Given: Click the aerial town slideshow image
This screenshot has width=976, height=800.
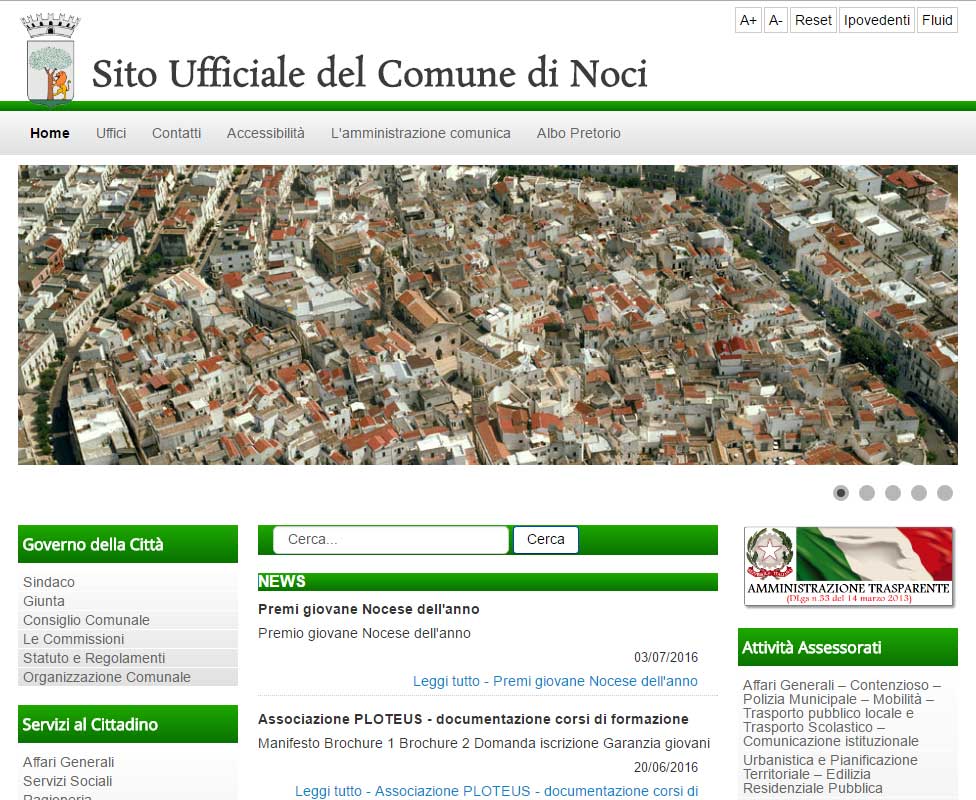Looking at the screenshot, I should [x=488, y=314].
